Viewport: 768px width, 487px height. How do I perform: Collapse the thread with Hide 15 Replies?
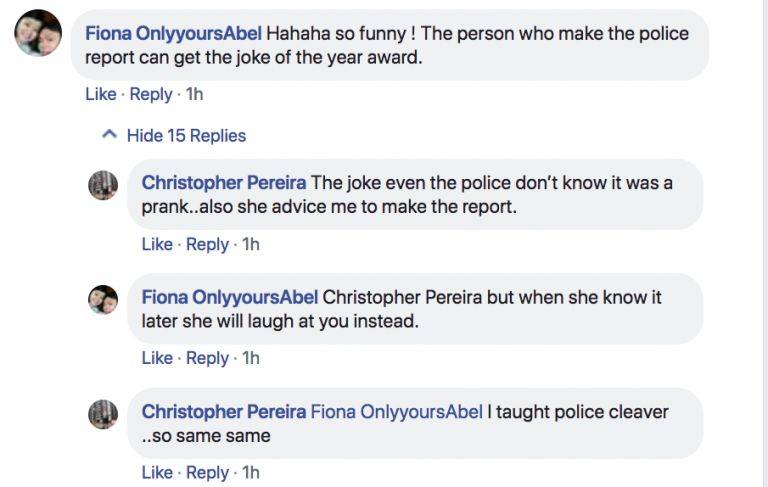point(185,135)
